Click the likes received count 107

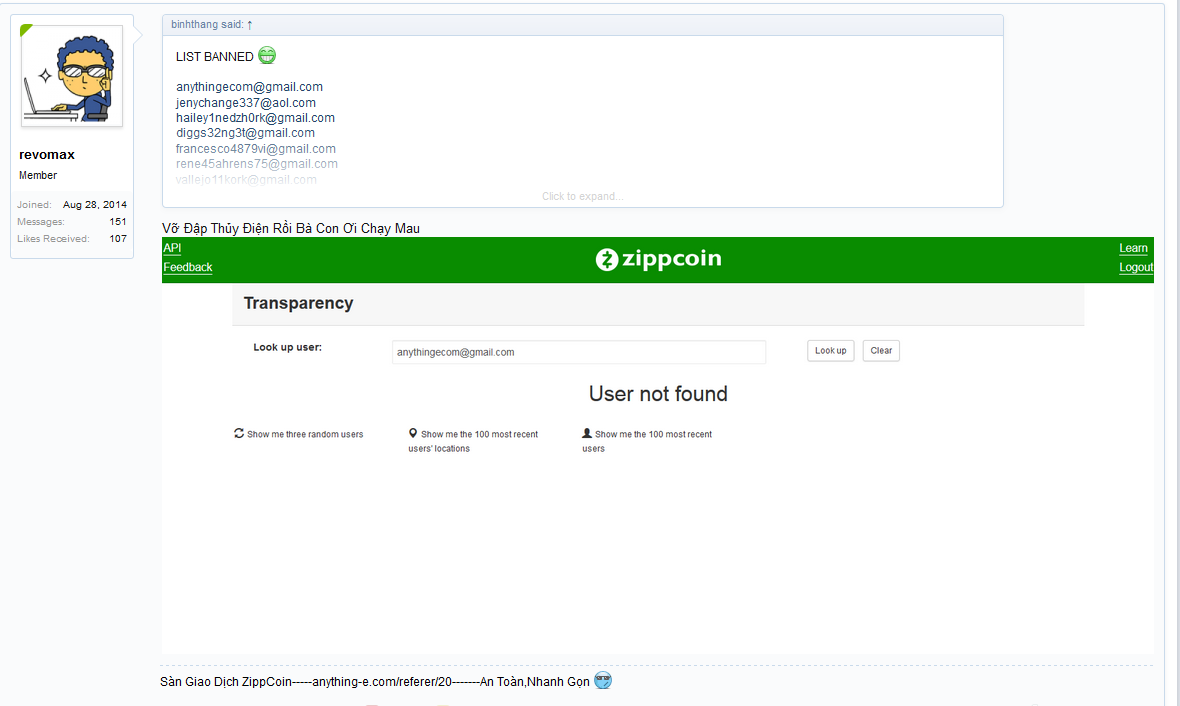point(118,239)
